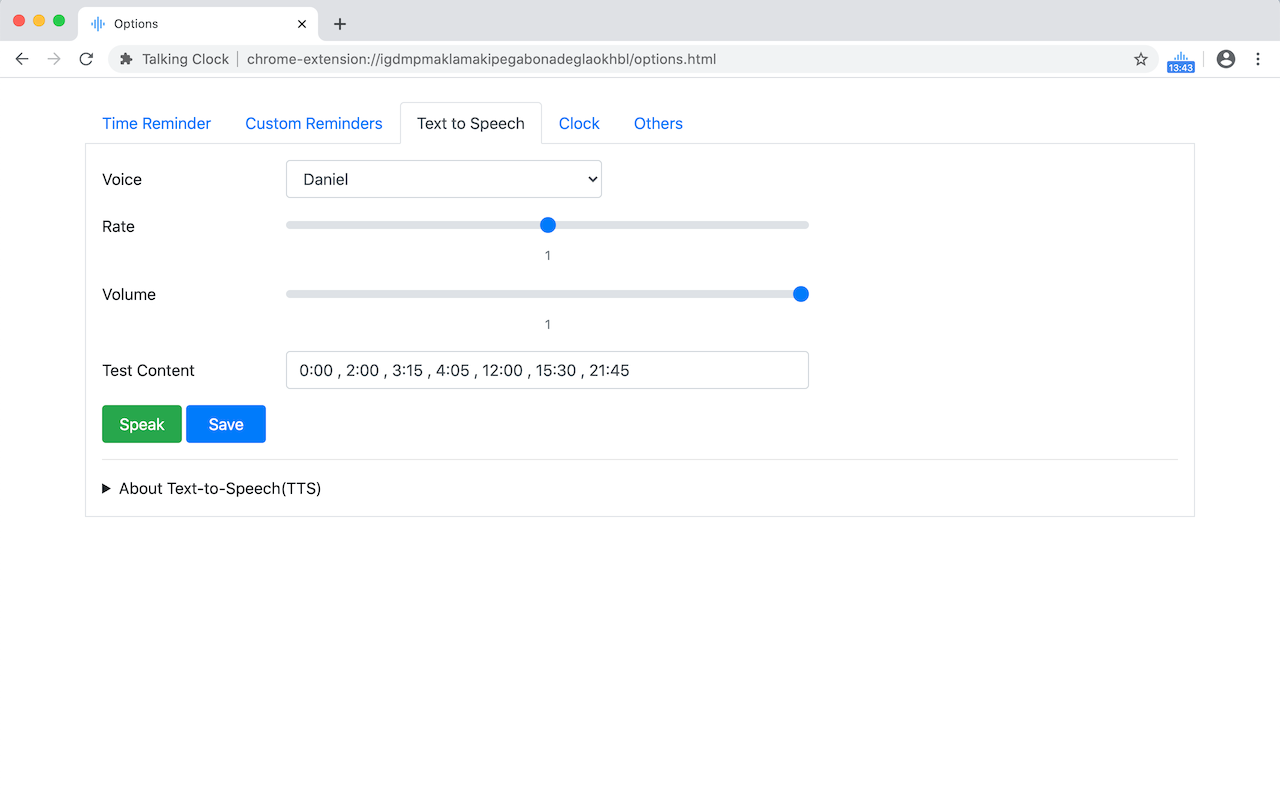Open the Talking Clock extension icon
1280x800 pixels.
point(1181,61)
